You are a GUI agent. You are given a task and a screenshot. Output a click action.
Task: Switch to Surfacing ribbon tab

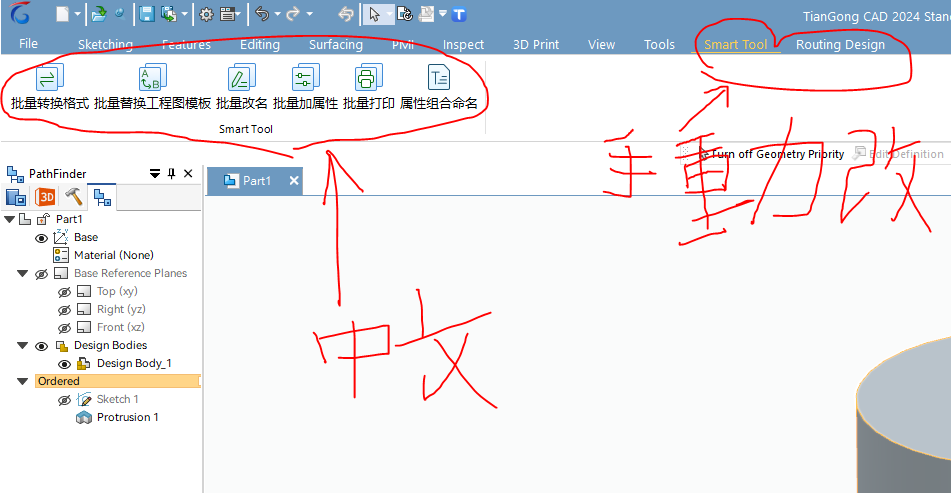(x=335, y=44)
